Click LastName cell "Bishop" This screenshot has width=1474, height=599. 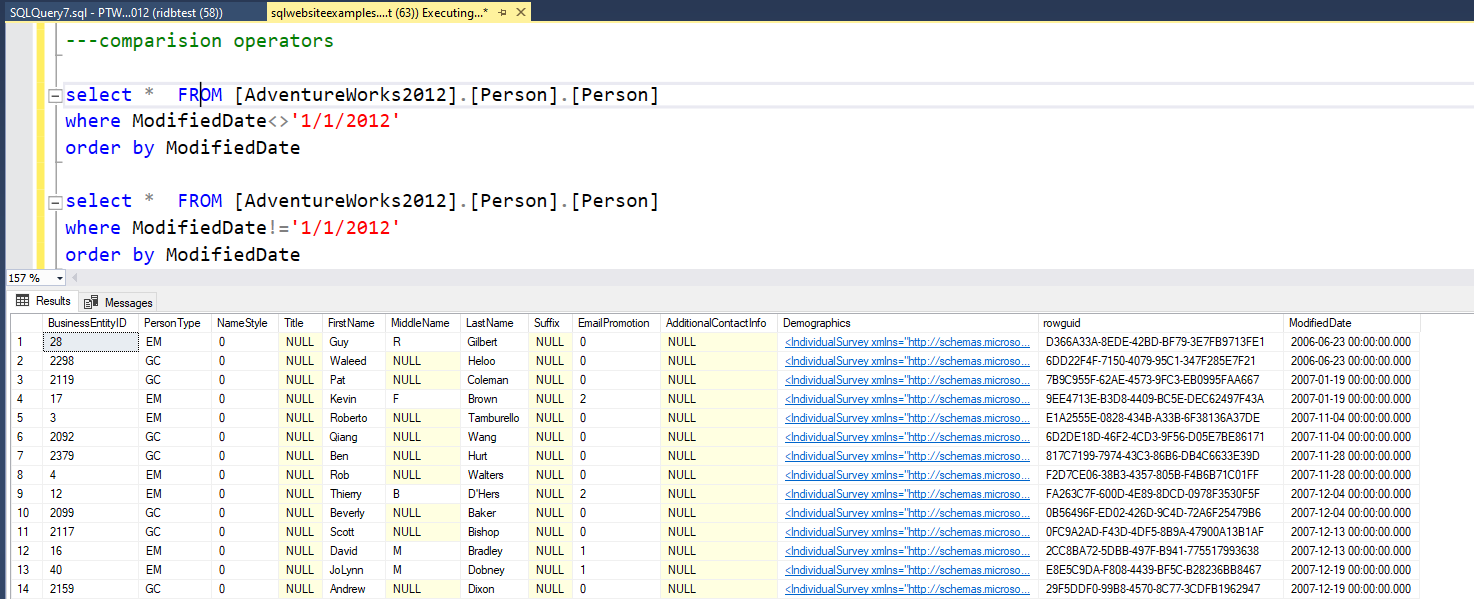(x=495, y=532)
